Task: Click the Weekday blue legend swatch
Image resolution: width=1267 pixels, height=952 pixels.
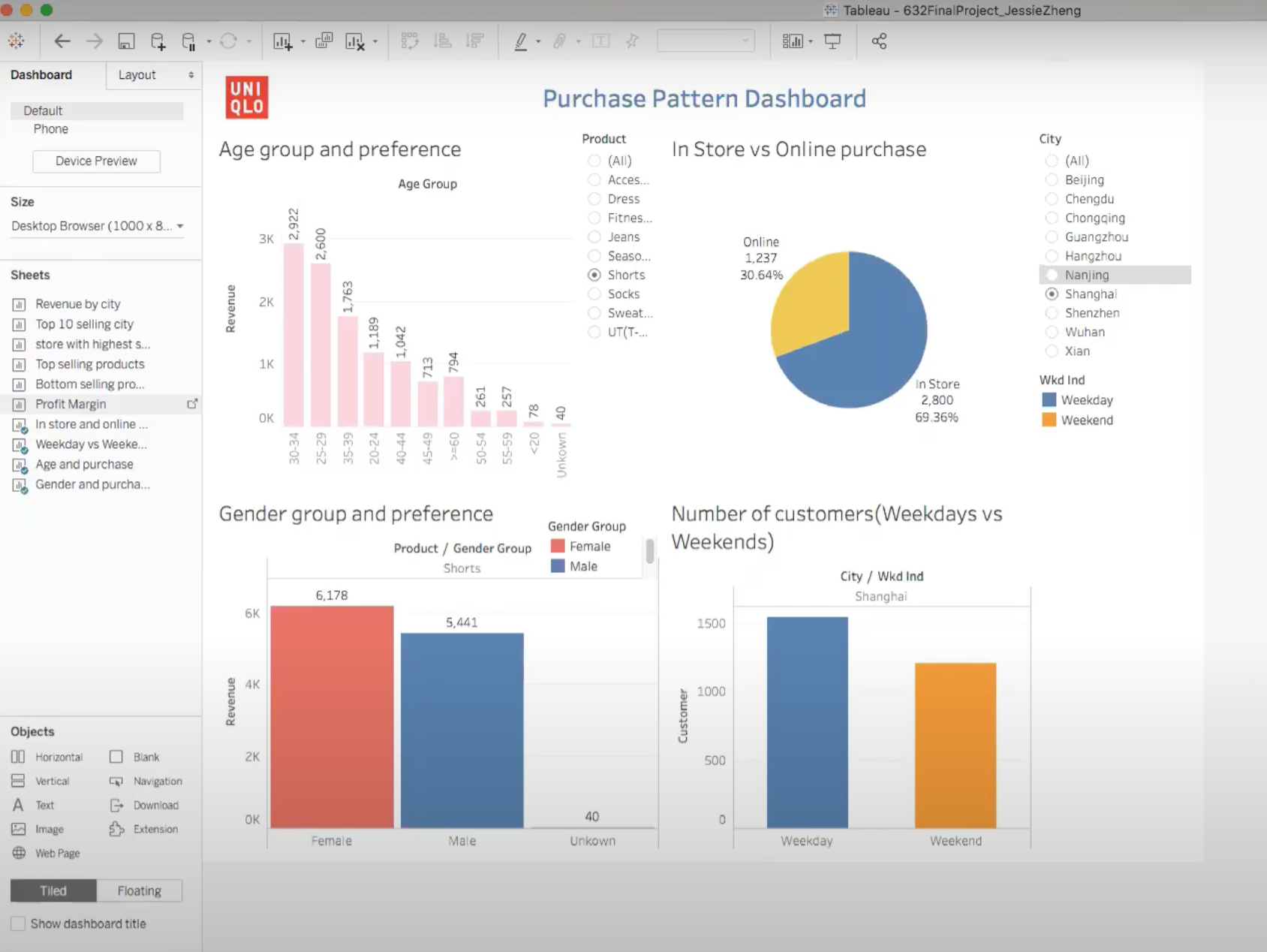Action: click(x=1049, y=400)
